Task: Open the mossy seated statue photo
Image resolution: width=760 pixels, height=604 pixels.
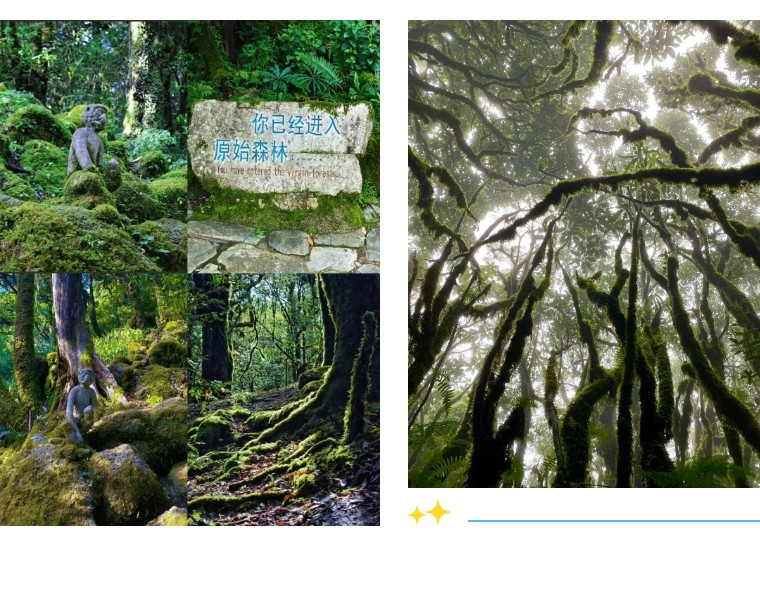Action: coord(93,146)
